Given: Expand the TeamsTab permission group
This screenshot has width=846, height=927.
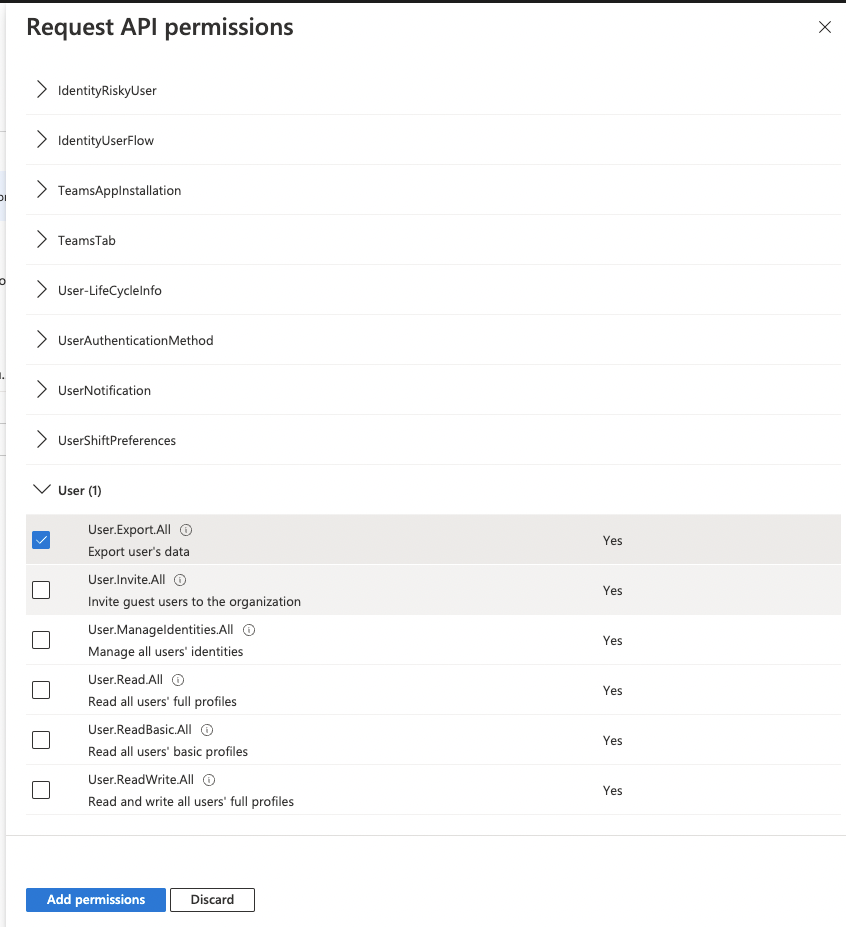Looking at the screenshot, I should [42, 240].
